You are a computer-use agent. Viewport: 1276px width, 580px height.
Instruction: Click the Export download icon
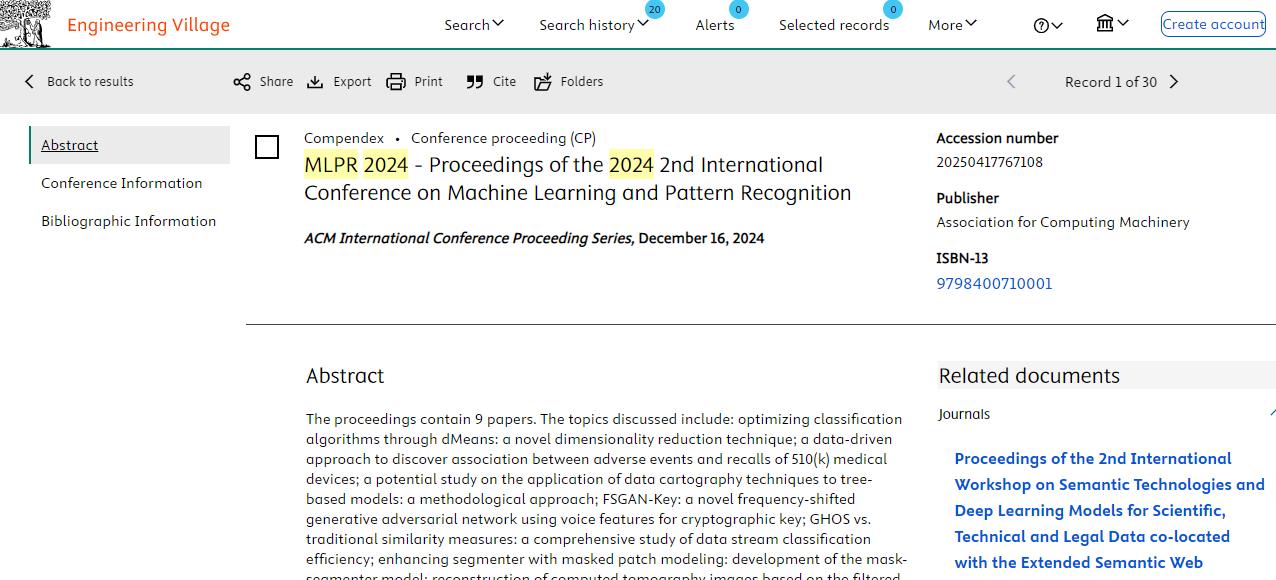click(x=315, y=82)
